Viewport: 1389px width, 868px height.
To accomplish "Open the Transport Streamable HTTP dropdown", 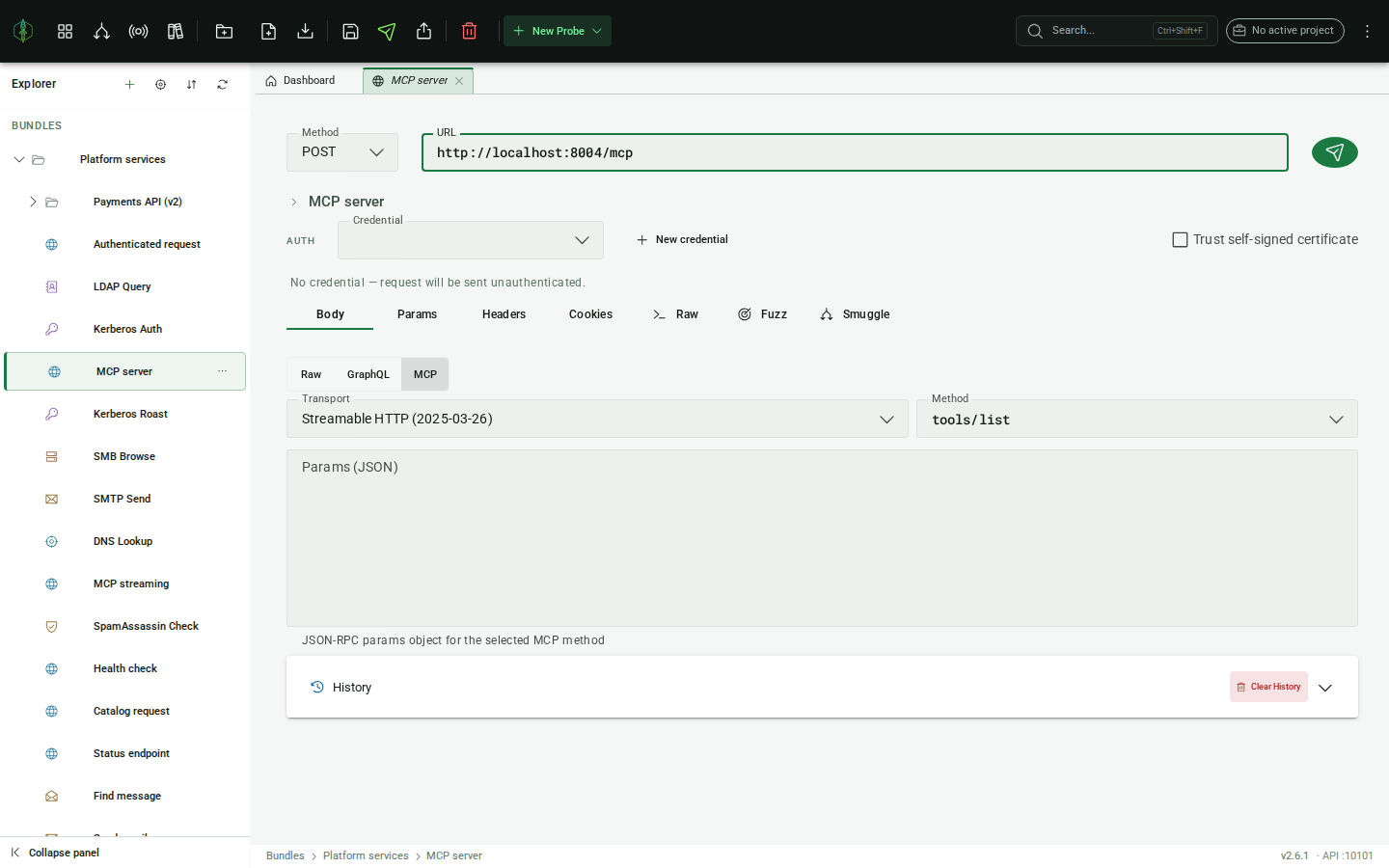I will pos(597,419).
